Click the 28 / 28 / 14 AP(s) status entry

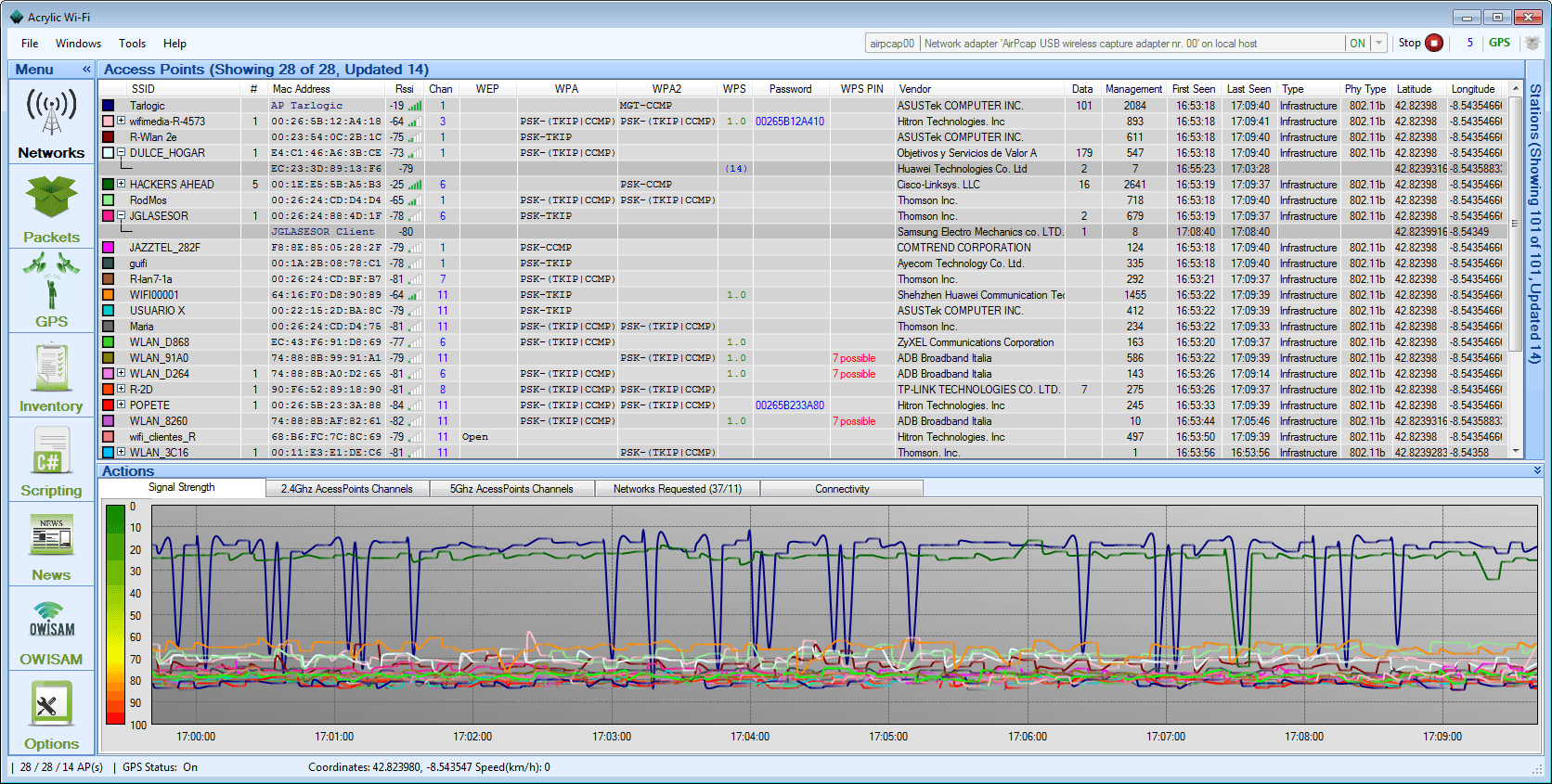click(x=61, y=767)
